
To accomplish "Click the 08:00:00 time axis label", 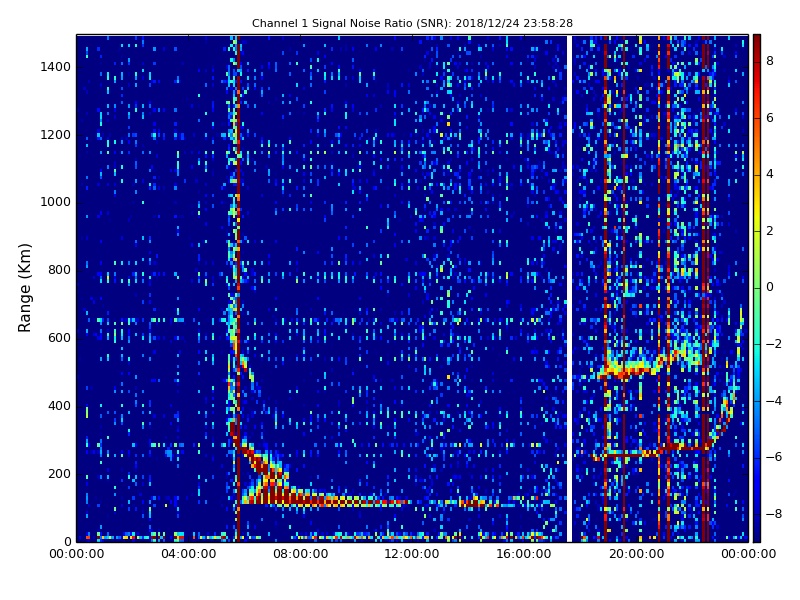I will pyautogui.click(x=301, y=554).
